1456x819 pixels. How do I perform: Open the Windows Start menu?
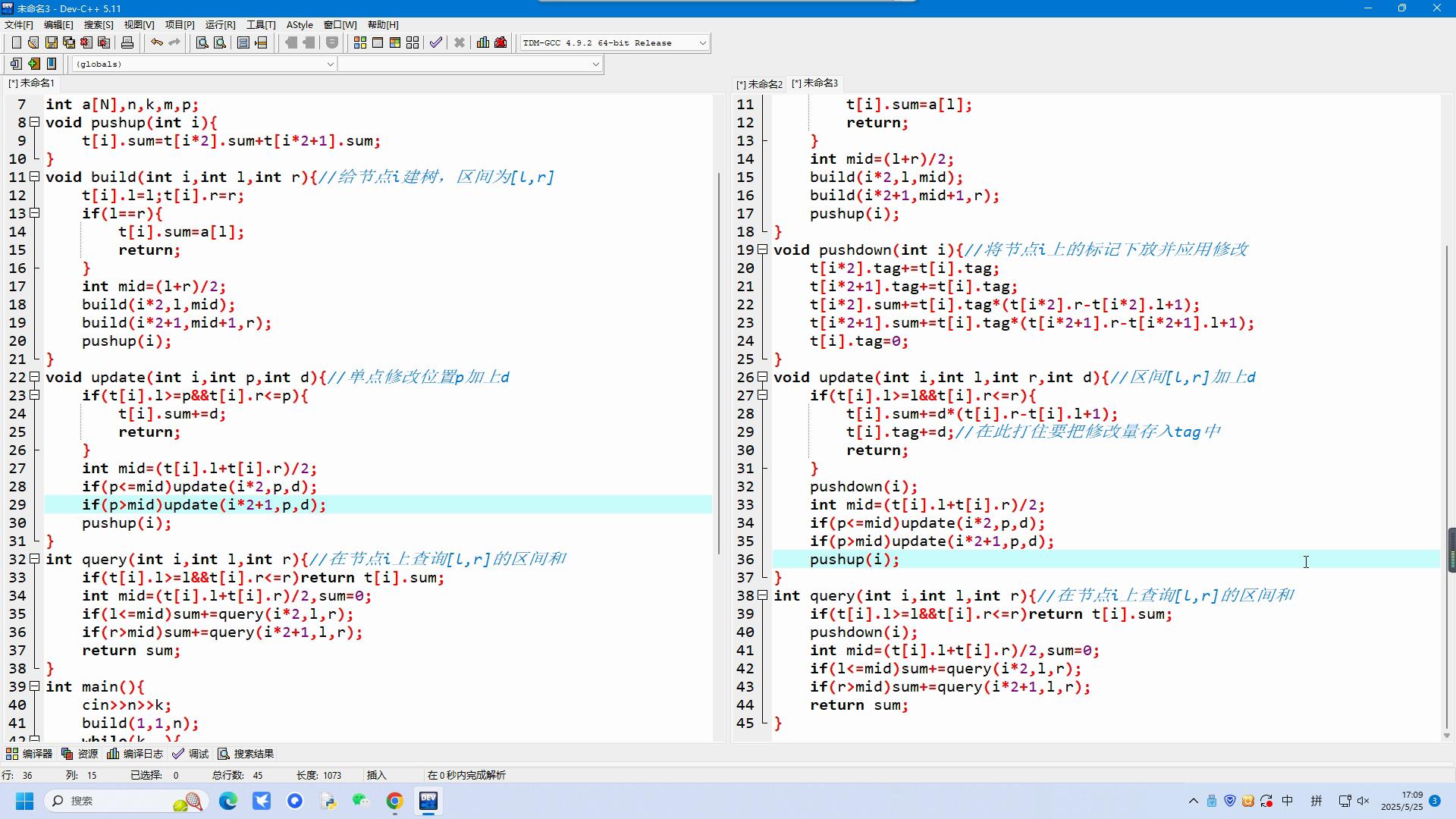click(x=24, y=801)
